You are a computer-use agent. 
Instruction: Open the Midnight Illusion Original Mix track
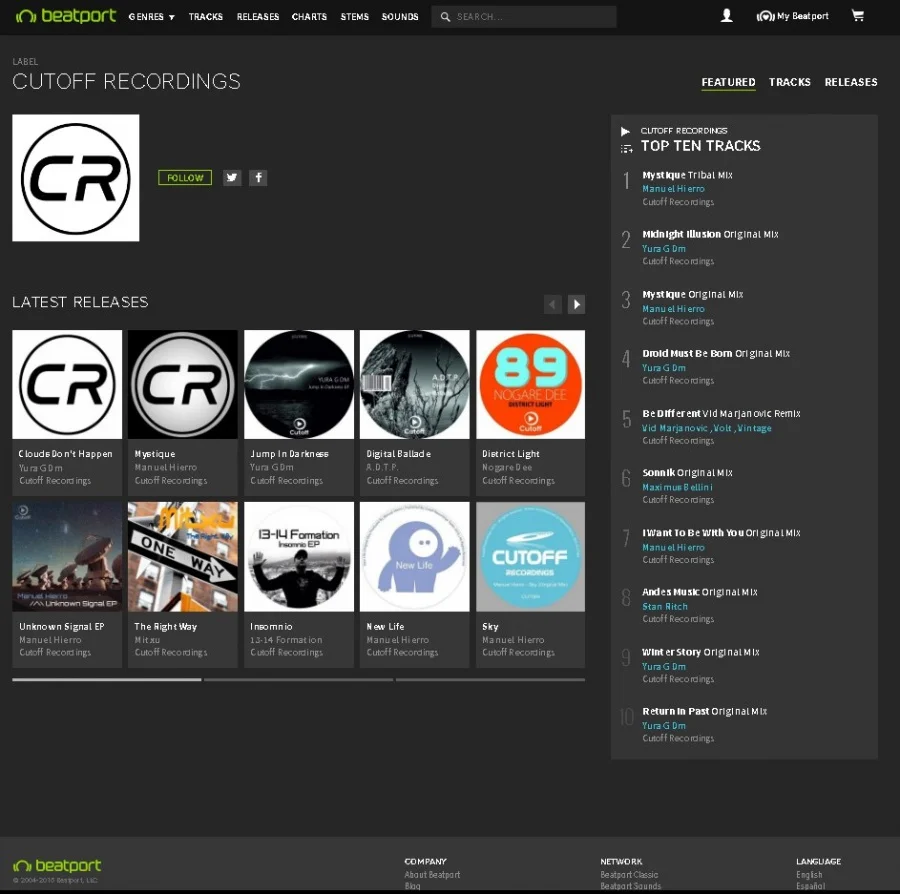710,234
